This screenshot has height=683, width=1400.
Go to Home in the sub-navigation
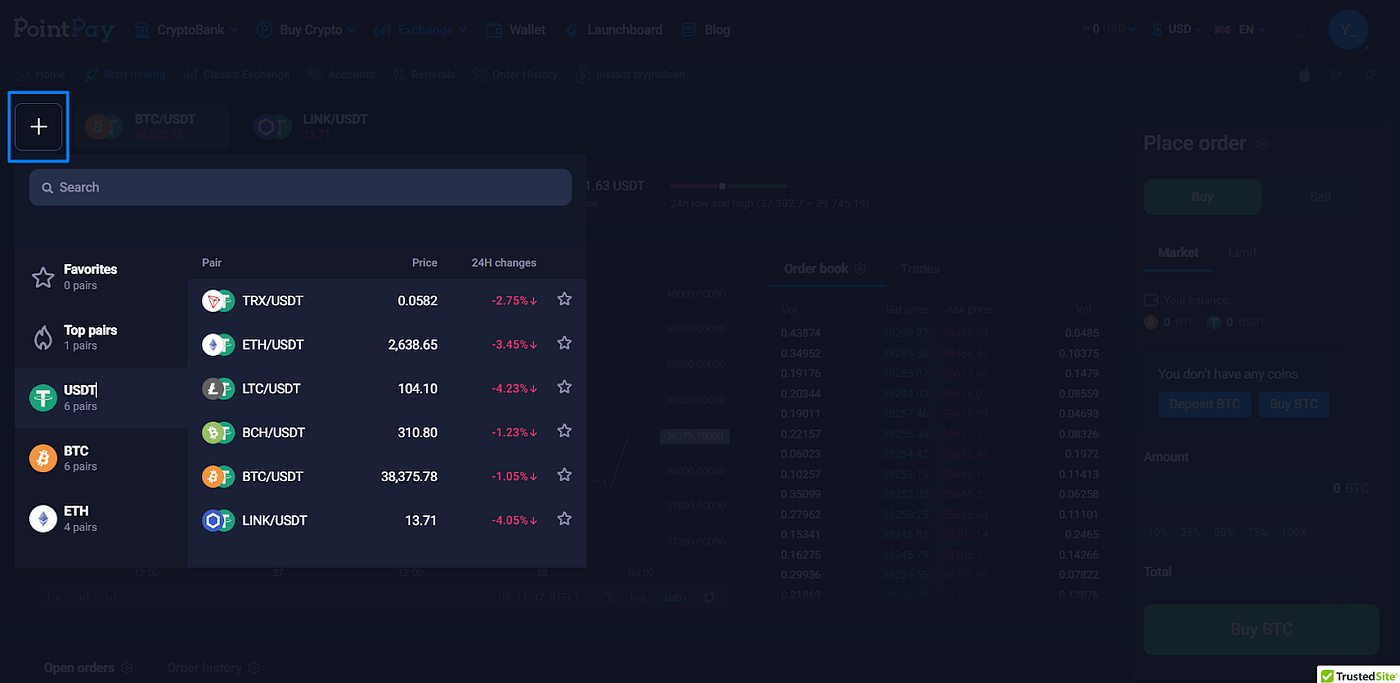pyautogui.click(x=42, y=74)
